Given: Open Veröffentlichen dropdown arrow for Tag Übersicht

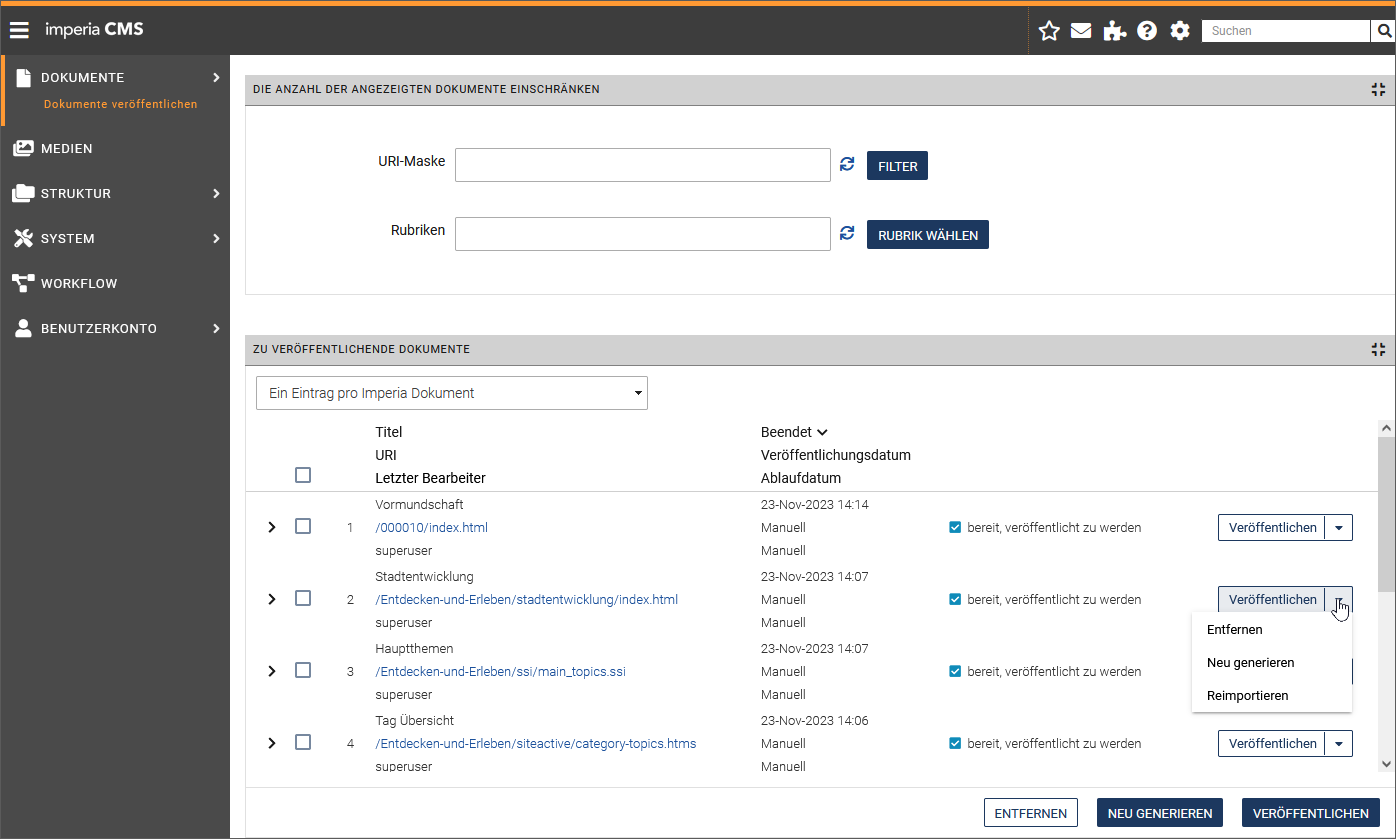Looking at the screenshot, I should (x=1339, y=743).
